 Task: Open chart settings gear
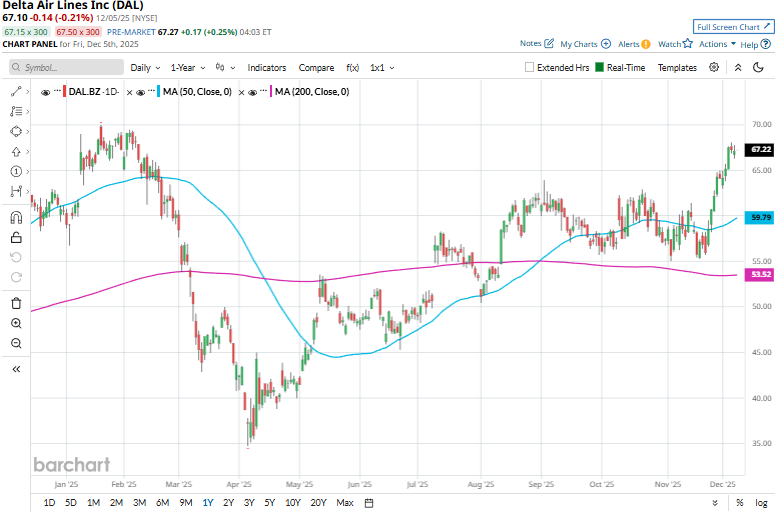714,67
